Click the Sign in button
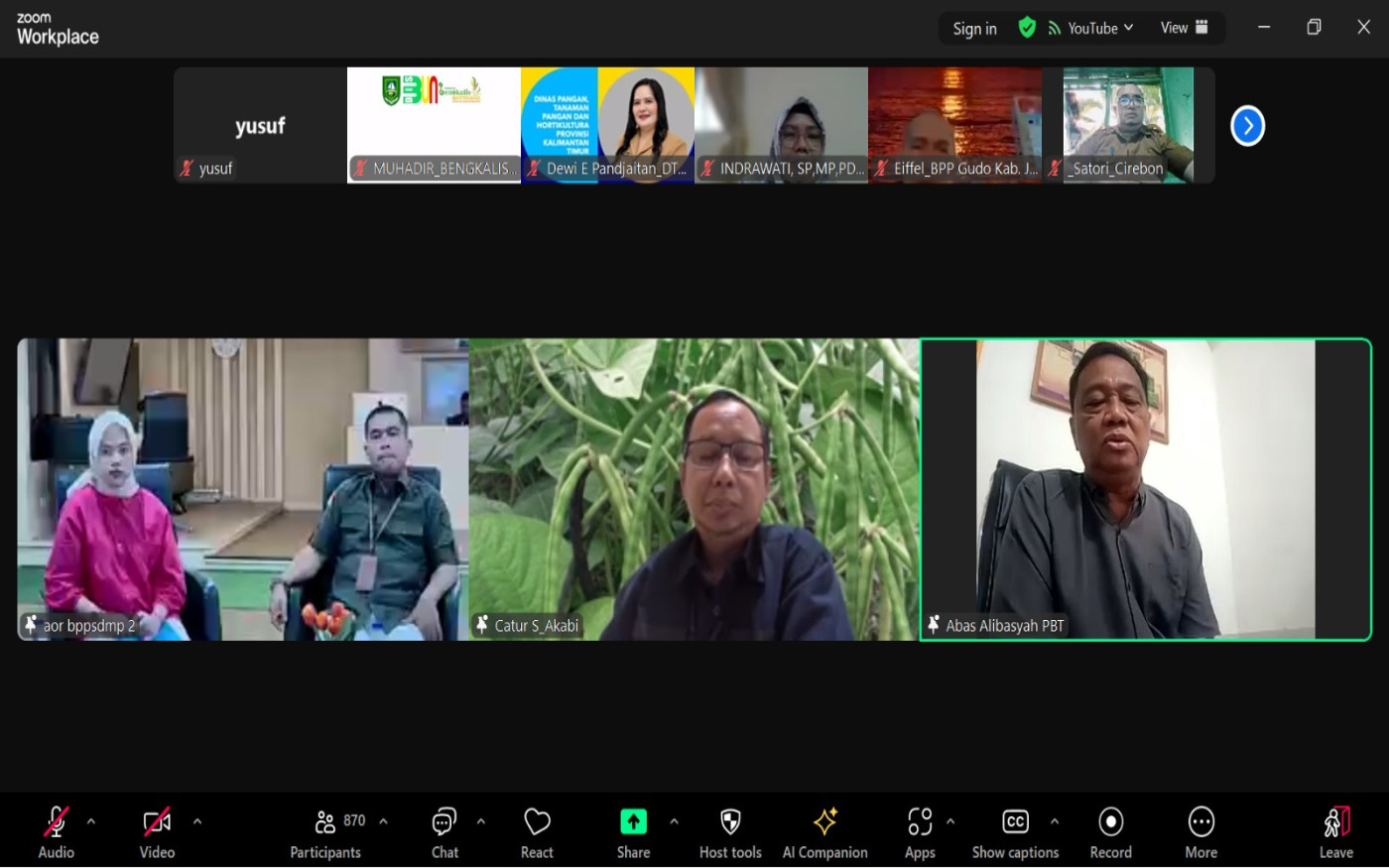 974,29
